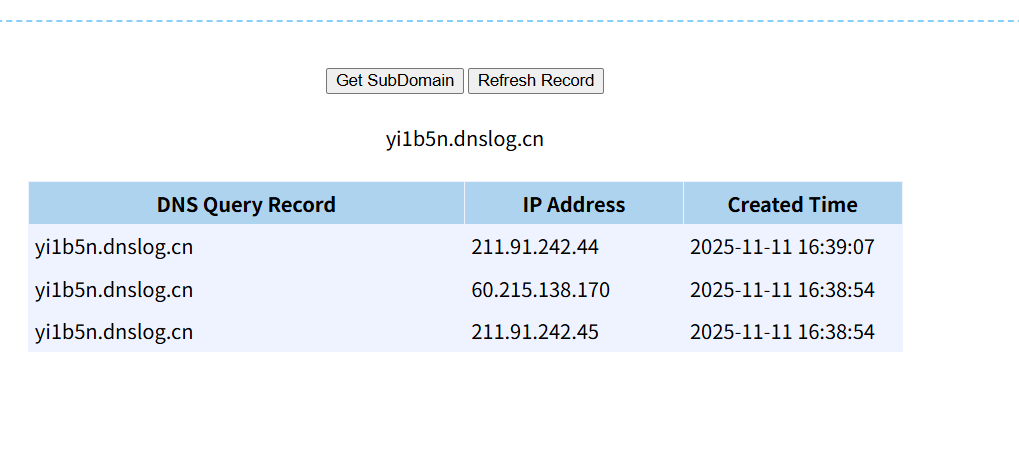Viewport: 1019px width, 455px height.
Task: Click the word Record on the Refresh button
Action: (x=564, y=81)
